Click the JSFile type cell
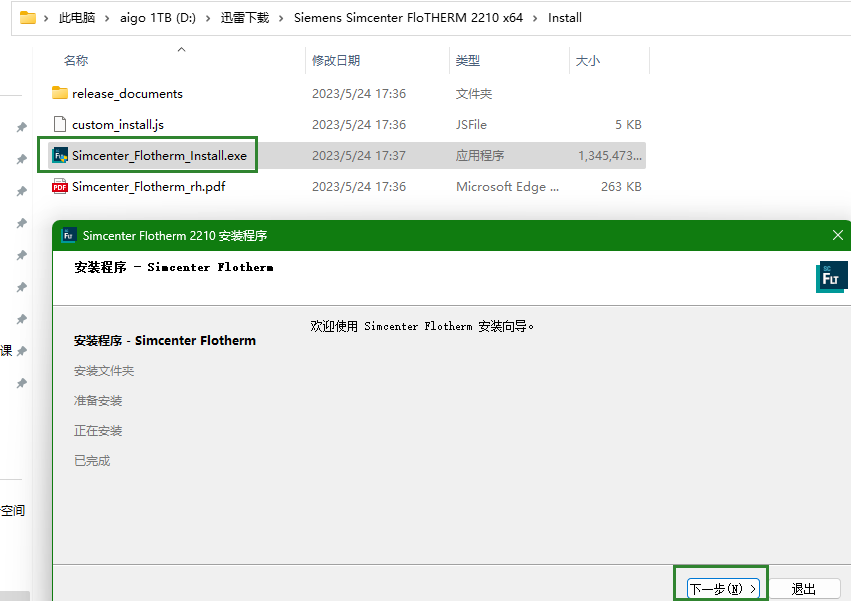Image resolution: width=851 pixels, height=601 pixels. coord(471,124)
